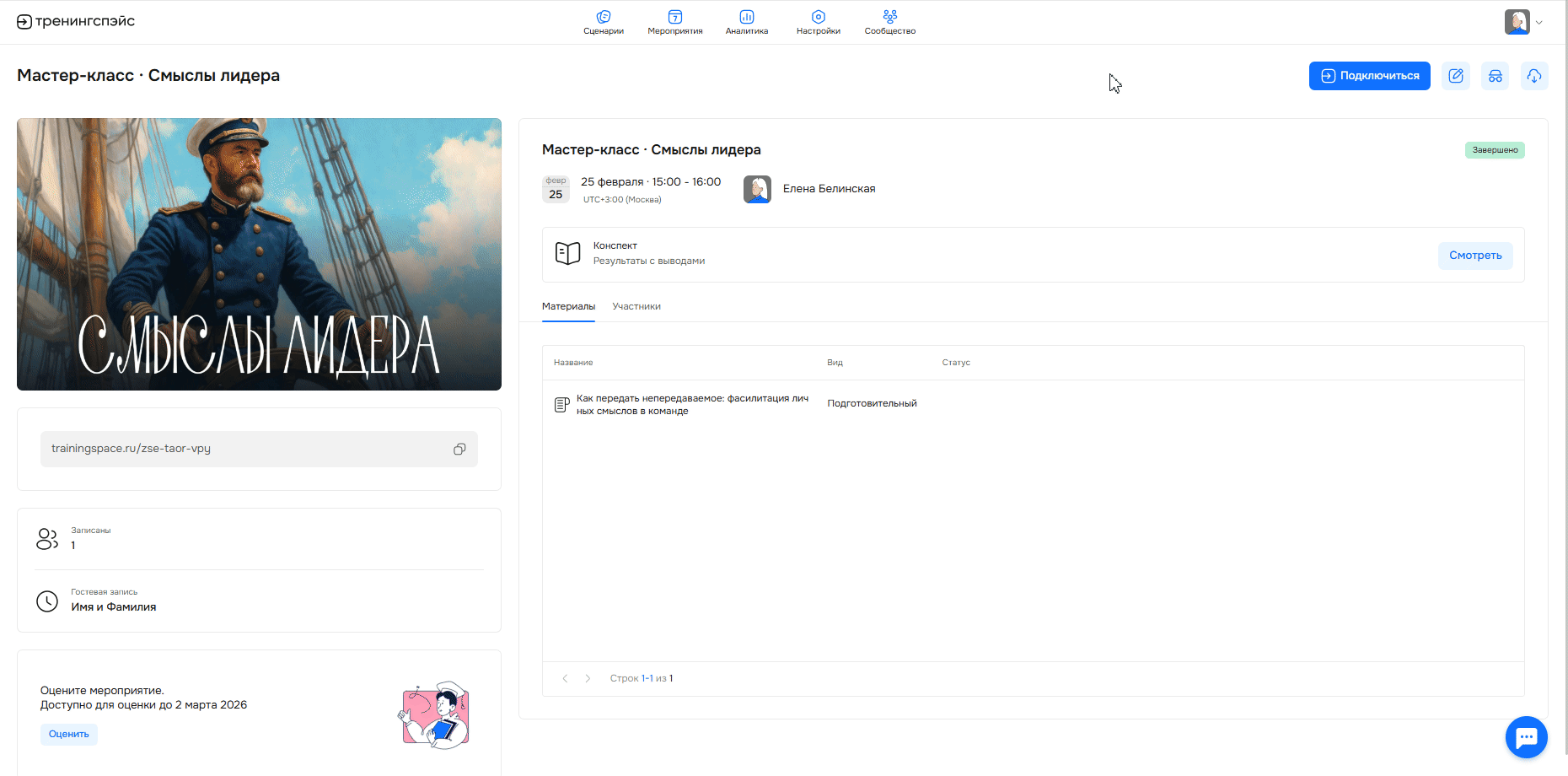The height and width of the screenshot is (776, 1568).
Task: Select the Материалы tab
Action: click(x=568, y=306)
